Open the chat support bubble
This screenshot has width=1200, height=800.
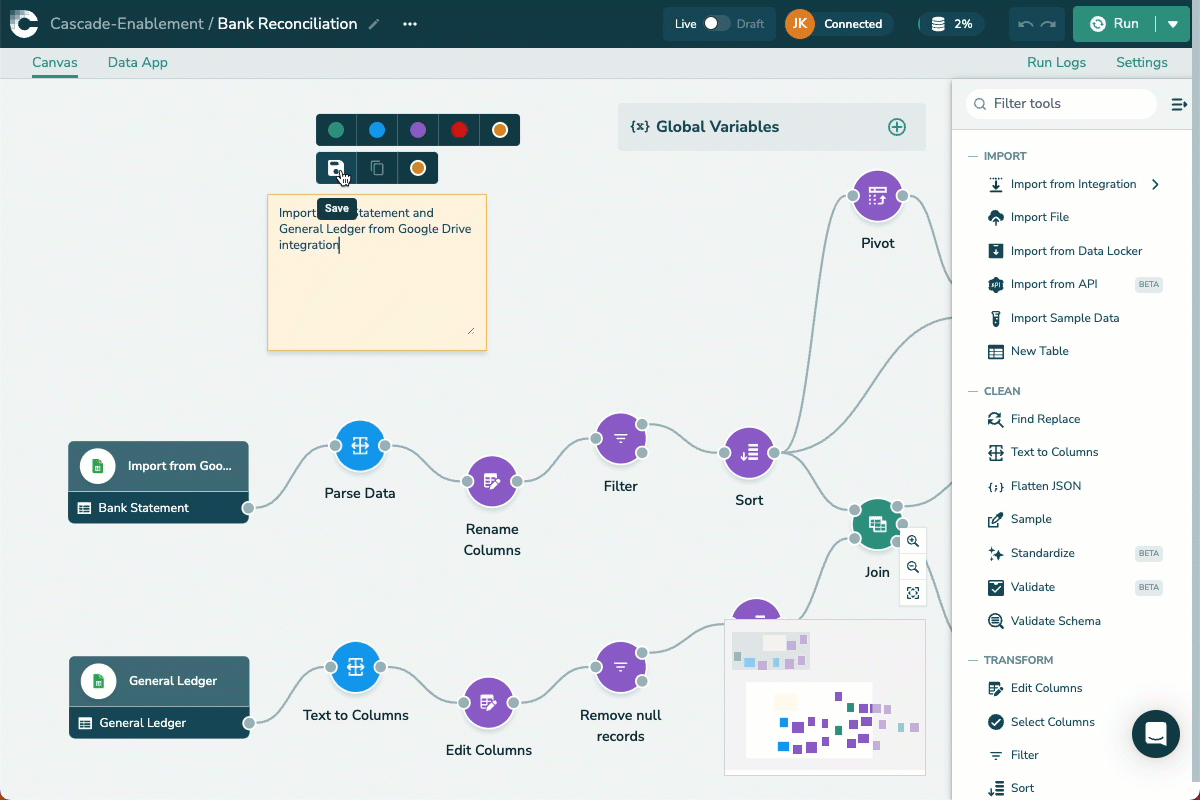[x=1155, y=734]
